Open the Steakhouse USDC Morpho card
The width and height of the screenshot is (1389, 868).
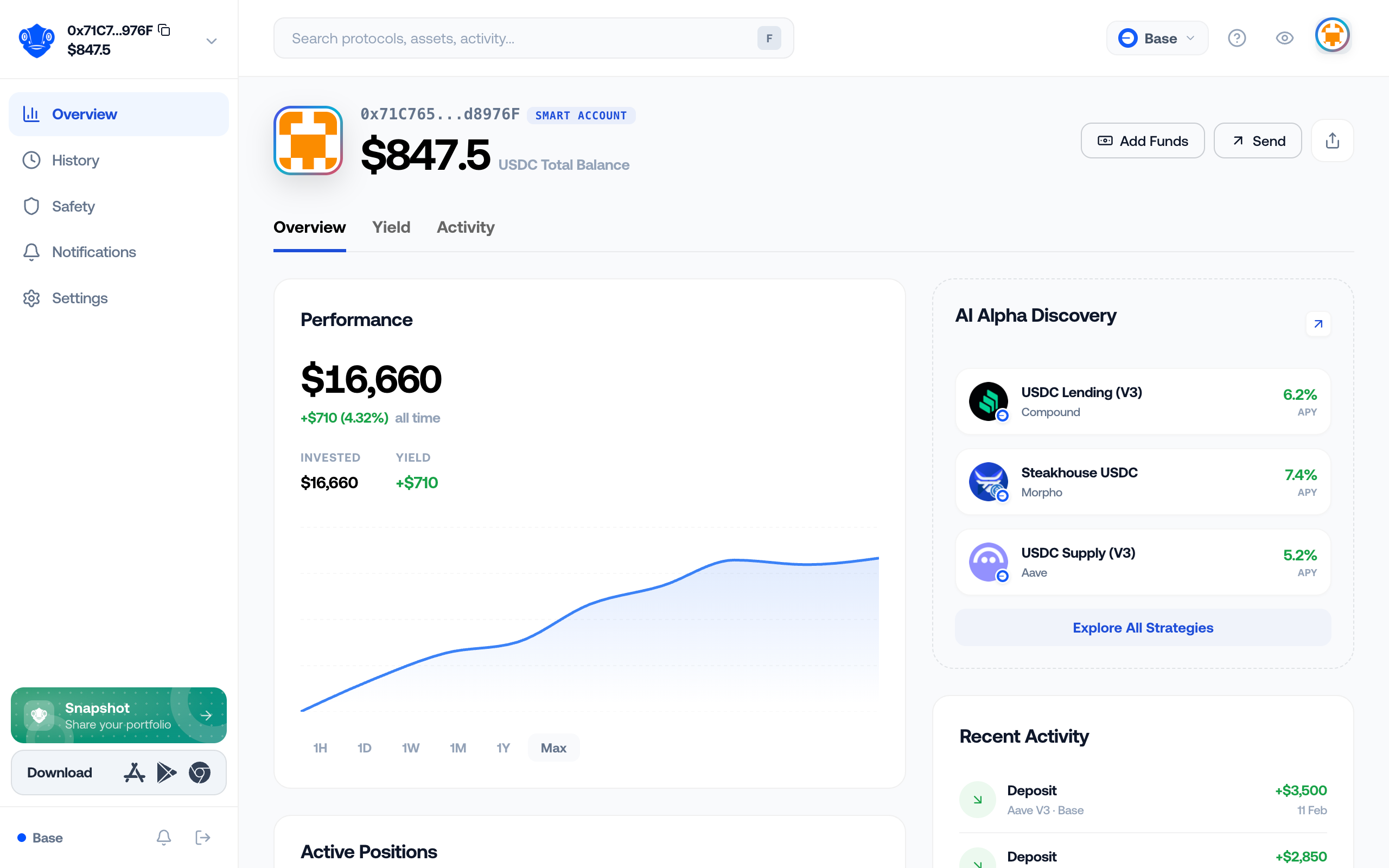[1142, 482]
